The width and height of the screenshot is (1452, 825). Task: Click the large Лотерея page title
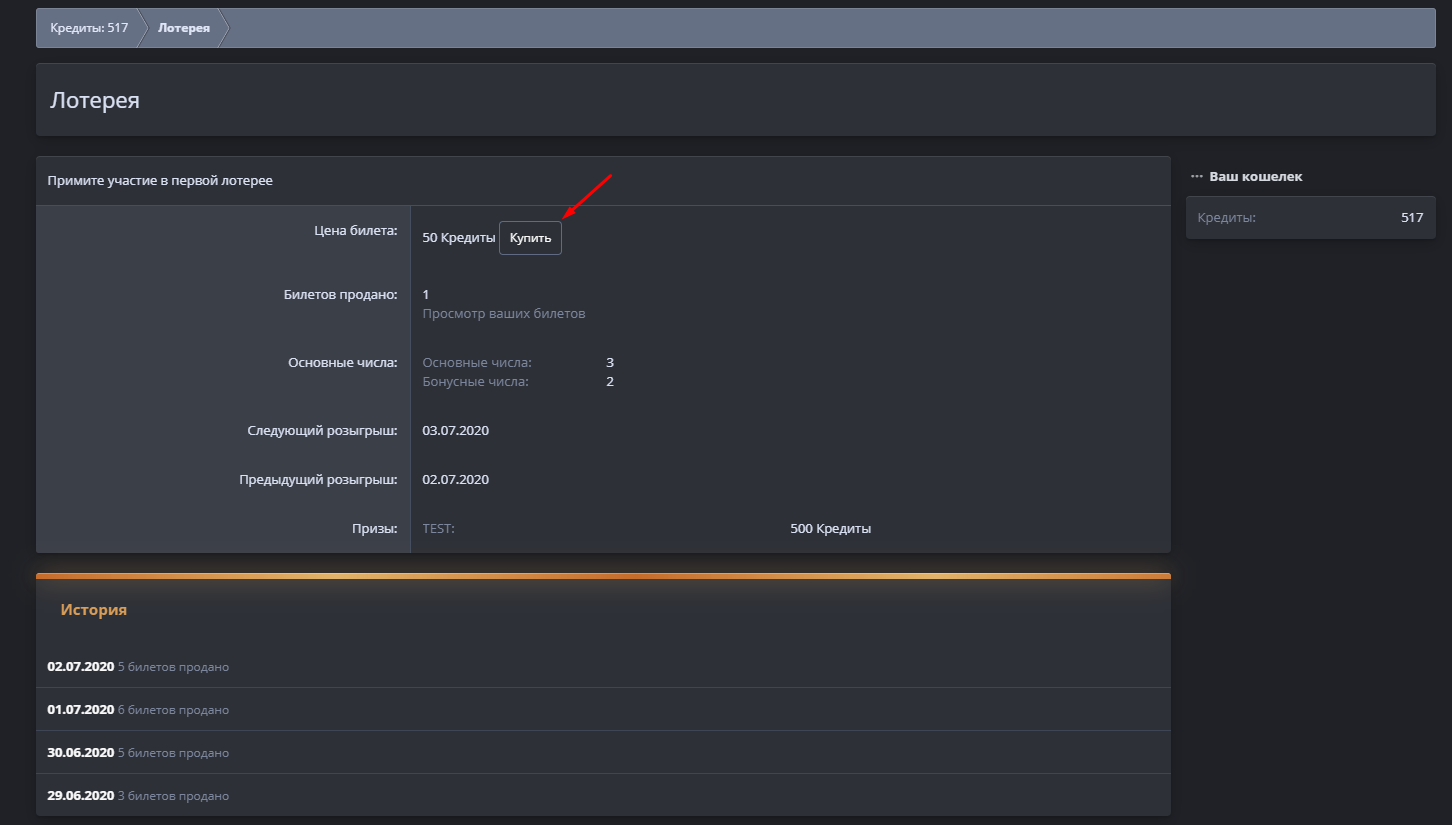coord(95,100)
